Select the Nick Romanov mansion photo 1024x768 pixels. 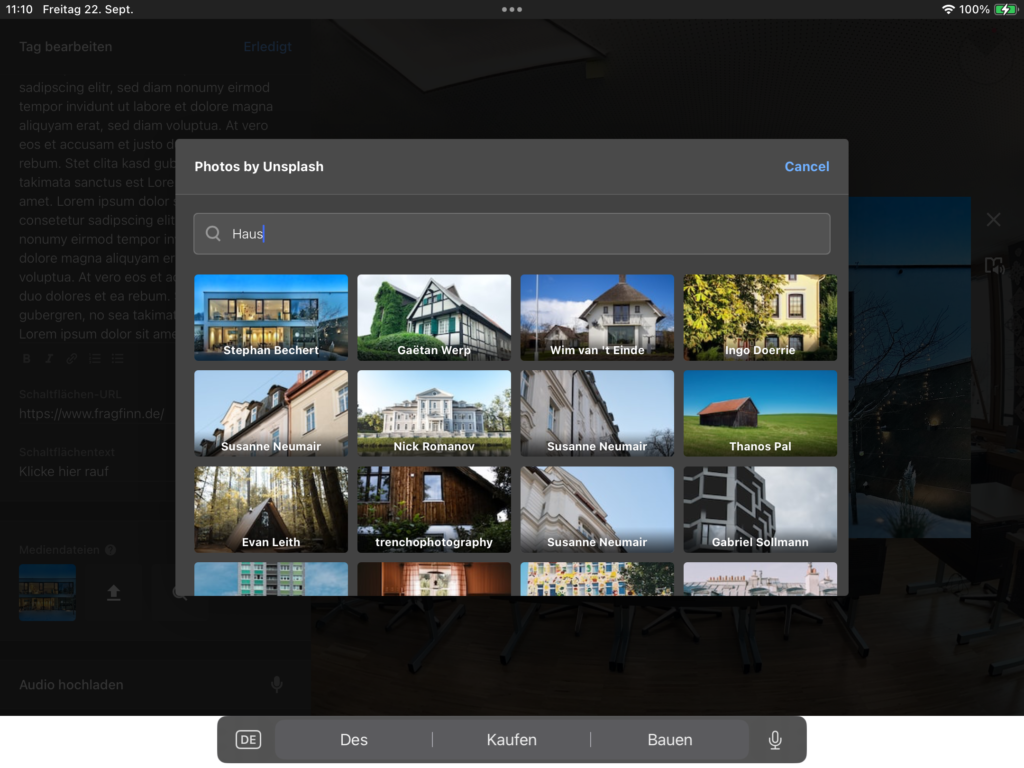[x=434, y=413]
